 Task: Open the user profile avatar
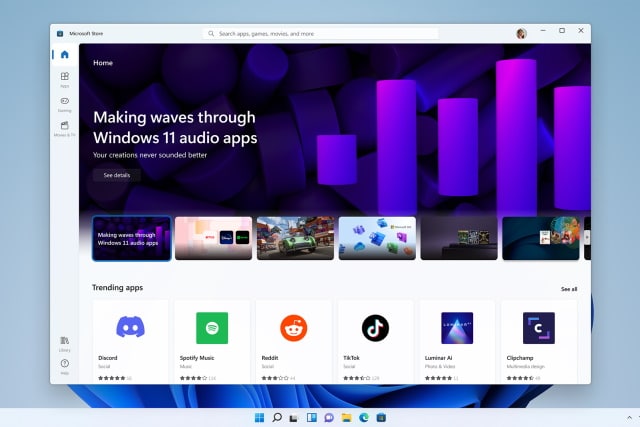pyautogui.click(x=521, y=33)
